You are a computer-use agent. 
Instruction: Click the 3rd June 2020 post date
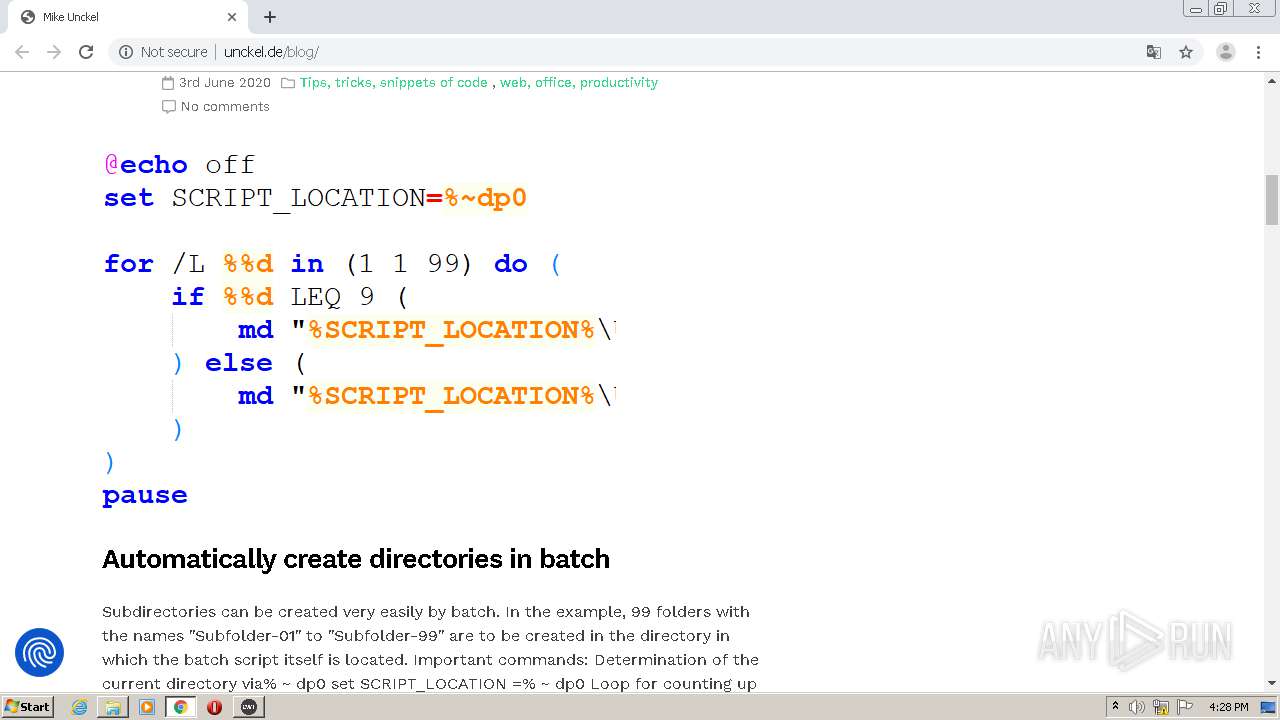[x=225, y=82]
